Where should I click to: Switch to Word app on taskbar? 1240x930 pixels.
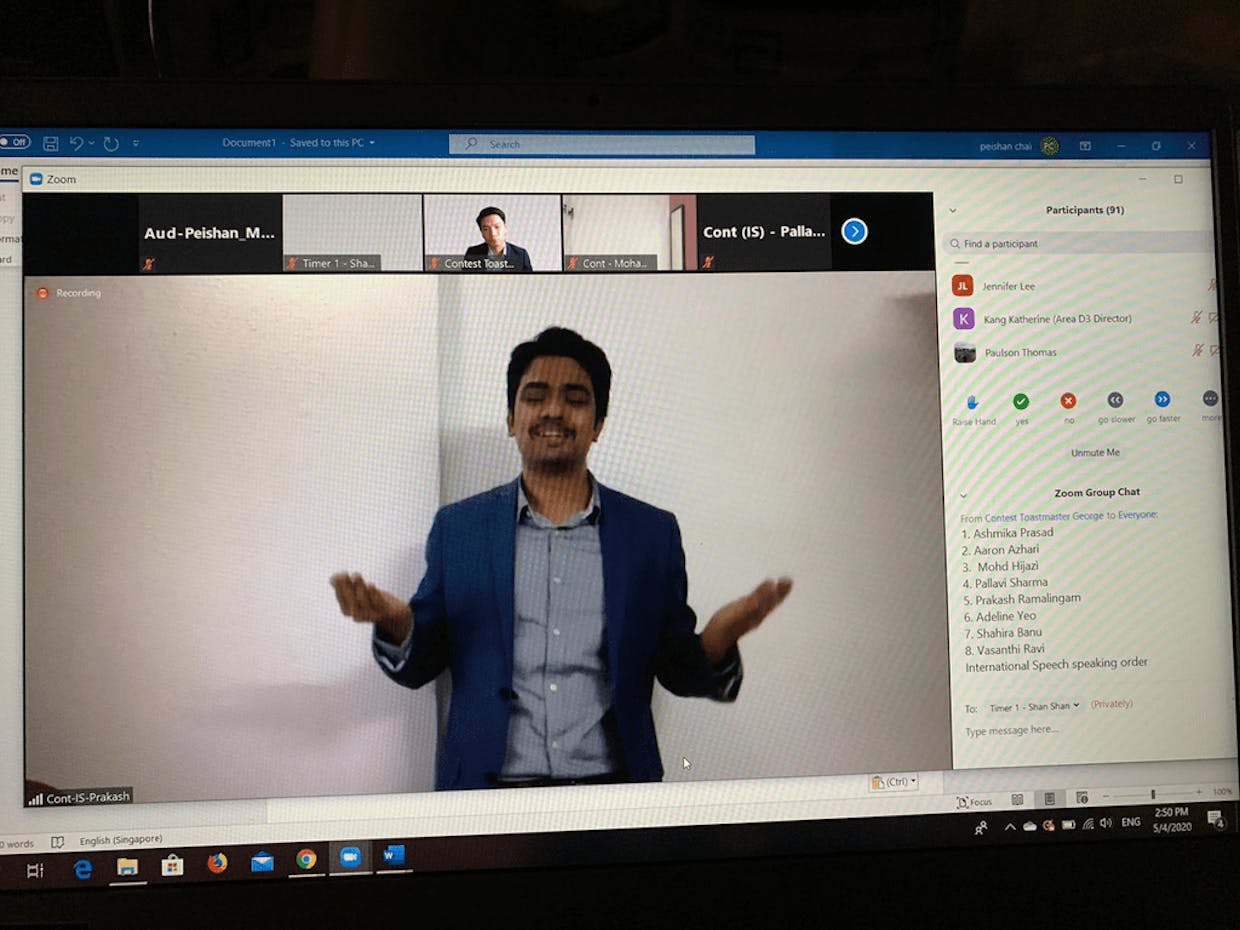pyautogui.click(x=393, y=856)
